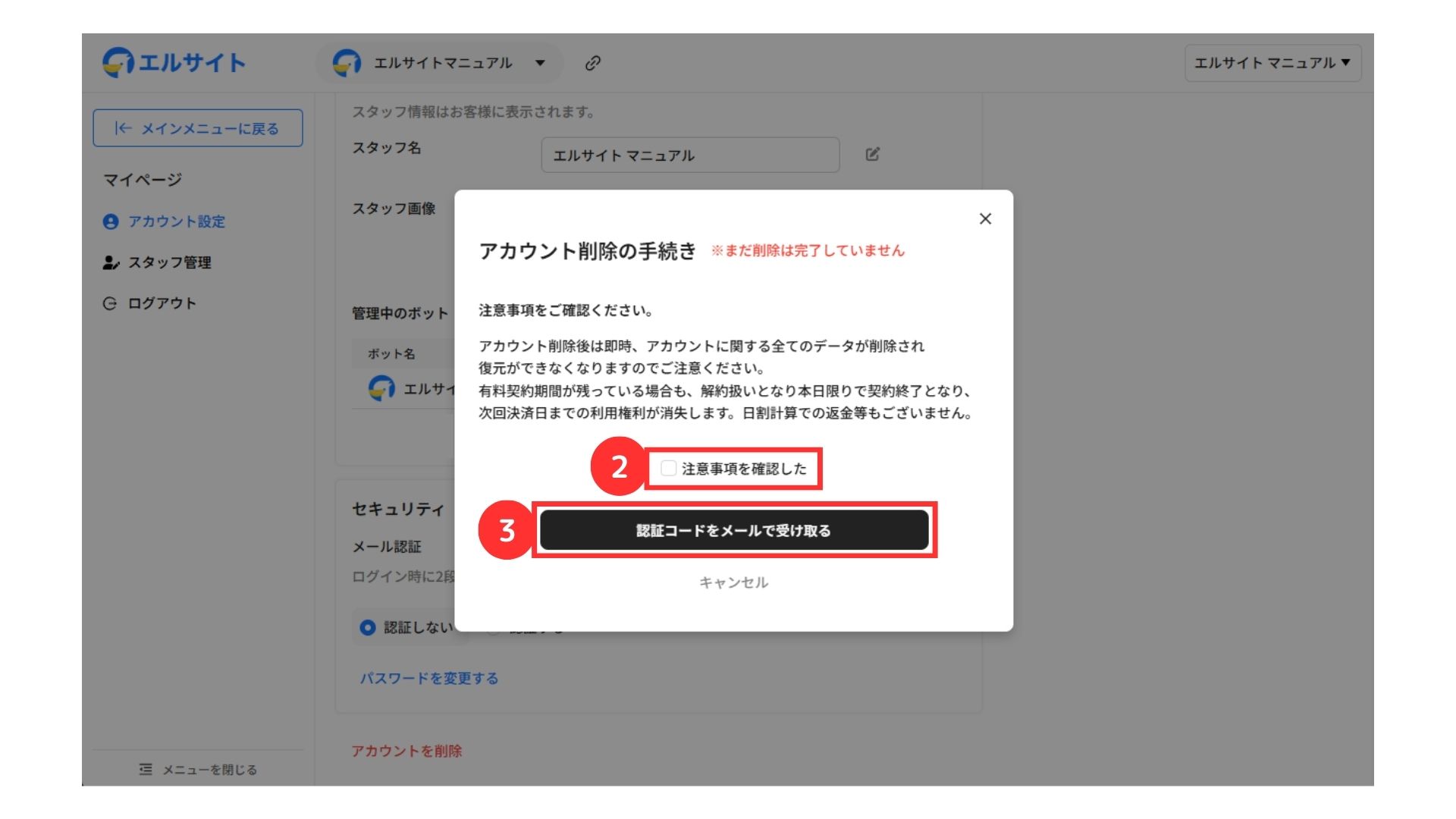Click the edit pencil icon beside staff name
The image size is (1456, 819).
point(872,155)
